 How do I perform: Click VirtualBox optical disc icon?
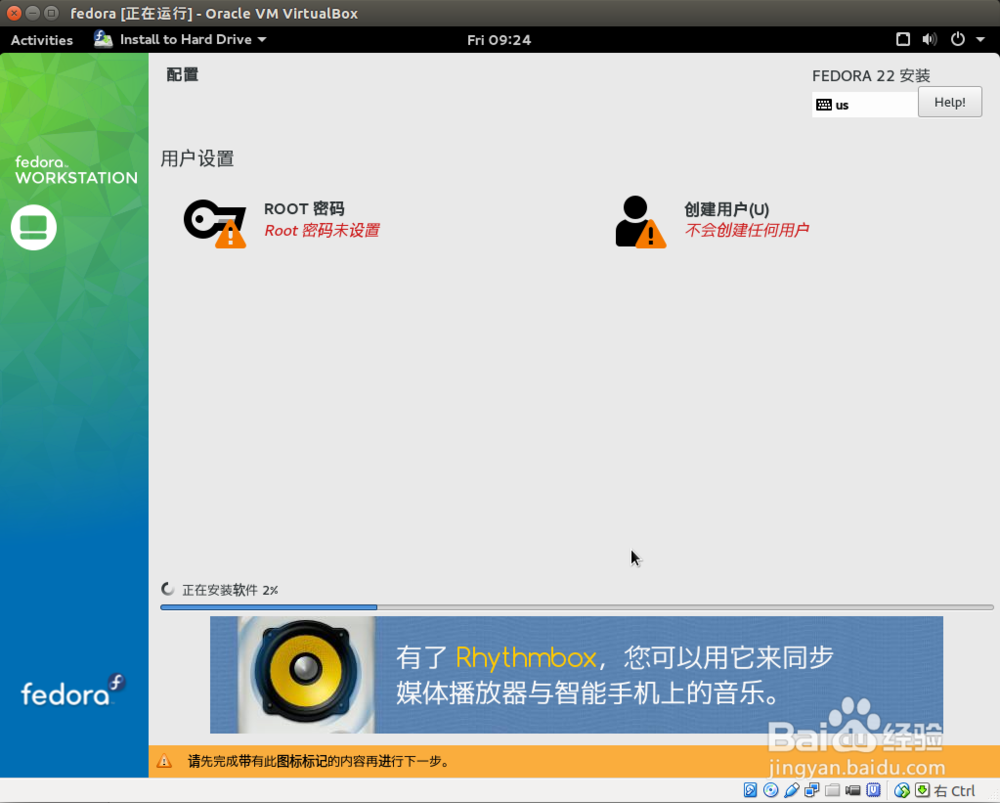771,790
